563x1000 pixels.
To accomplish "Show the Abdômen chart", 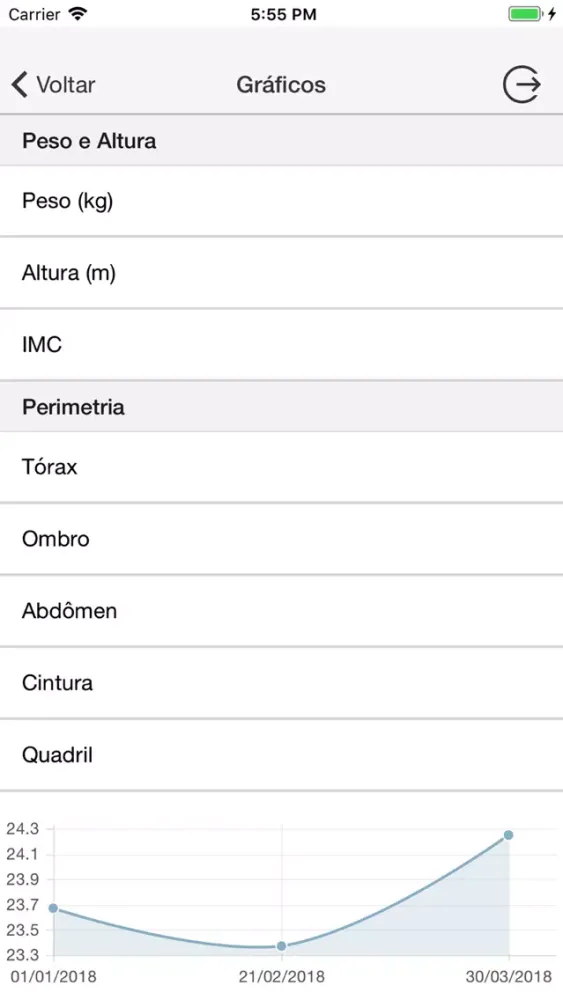I will click(281, 611).
